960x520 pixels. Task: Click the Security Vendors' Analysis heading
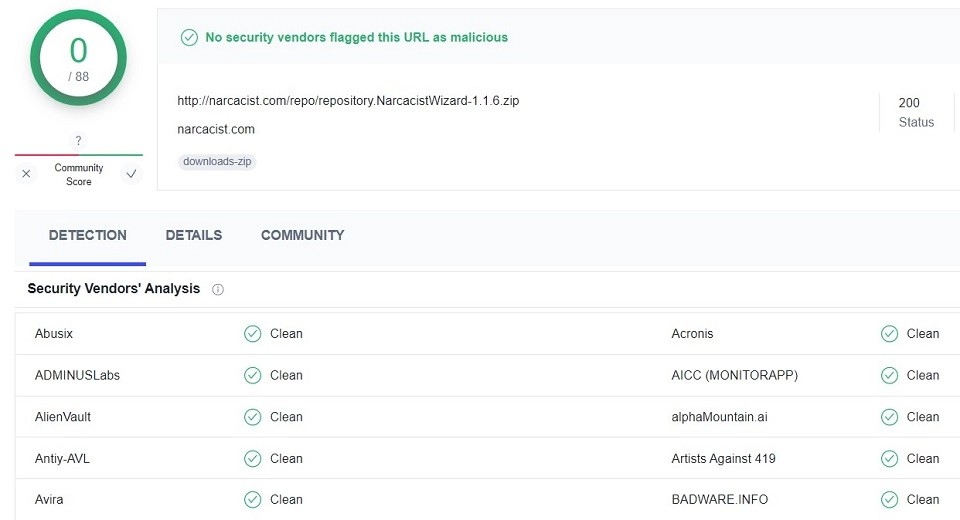[113, 288]
